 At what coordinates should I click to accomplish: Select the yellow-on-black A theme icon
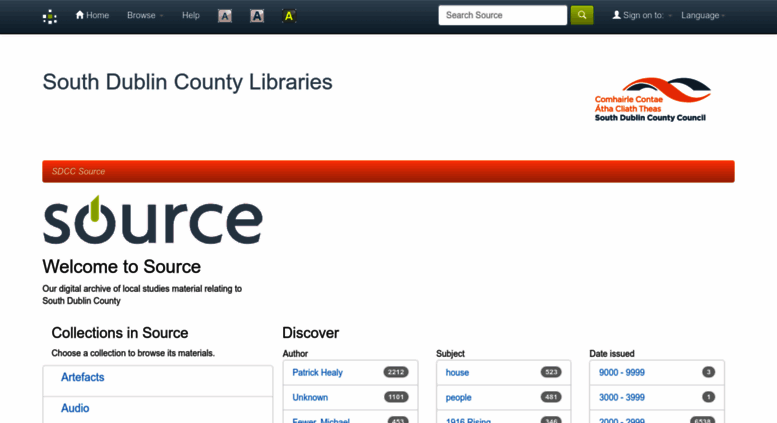coord(289,16)
